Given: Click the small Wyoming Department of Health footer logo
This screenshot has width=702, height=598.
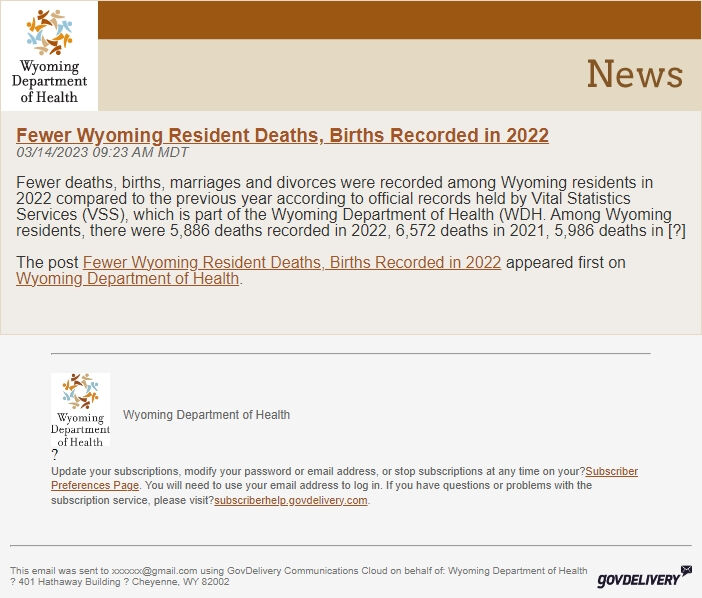Looking at the screenshot, I should click(x=81, y=410).
